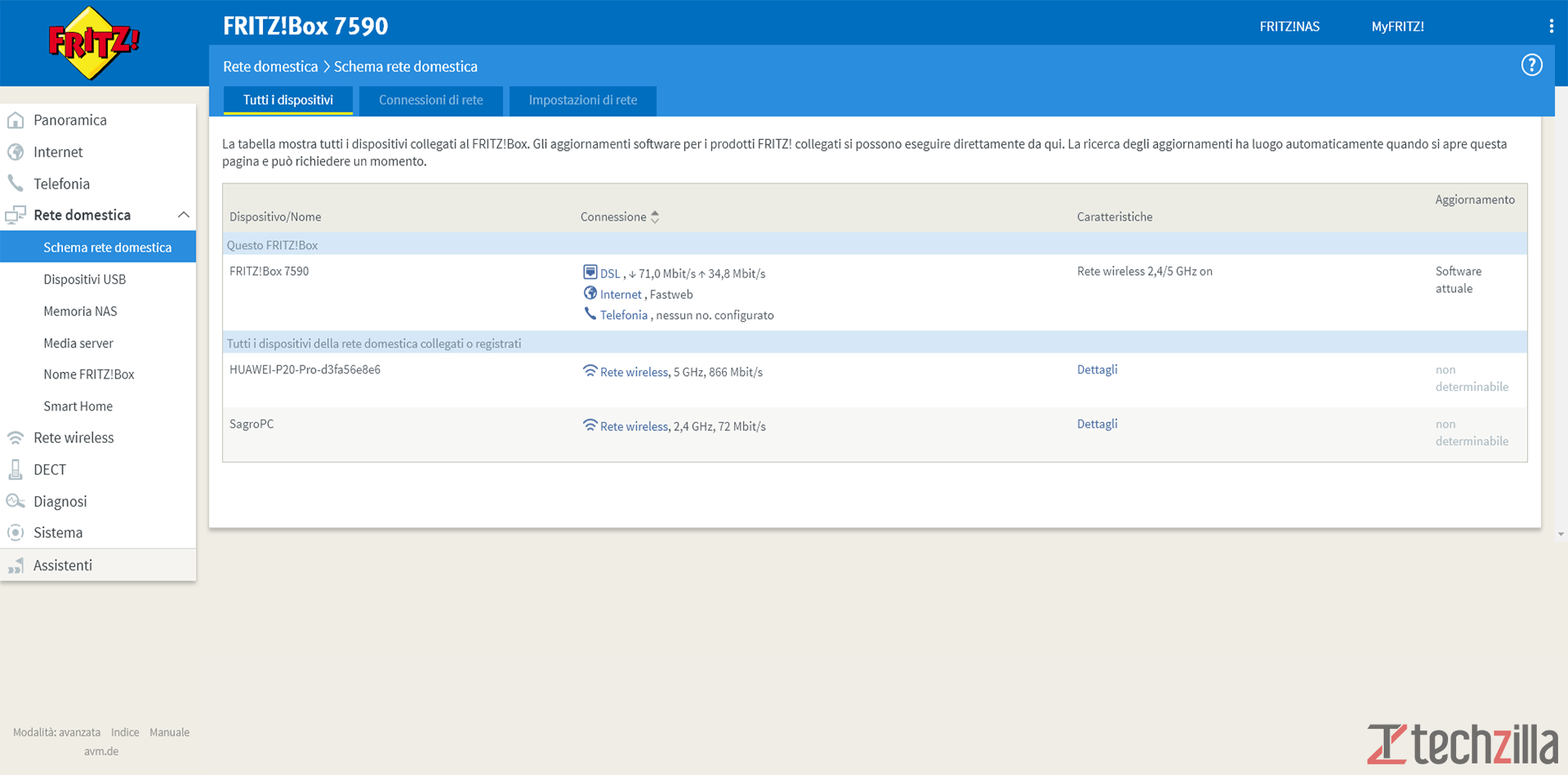Switch to Impostazioni di rete tab
Viewport: 1568px width, 775px height.
click(x=583, y=100)
